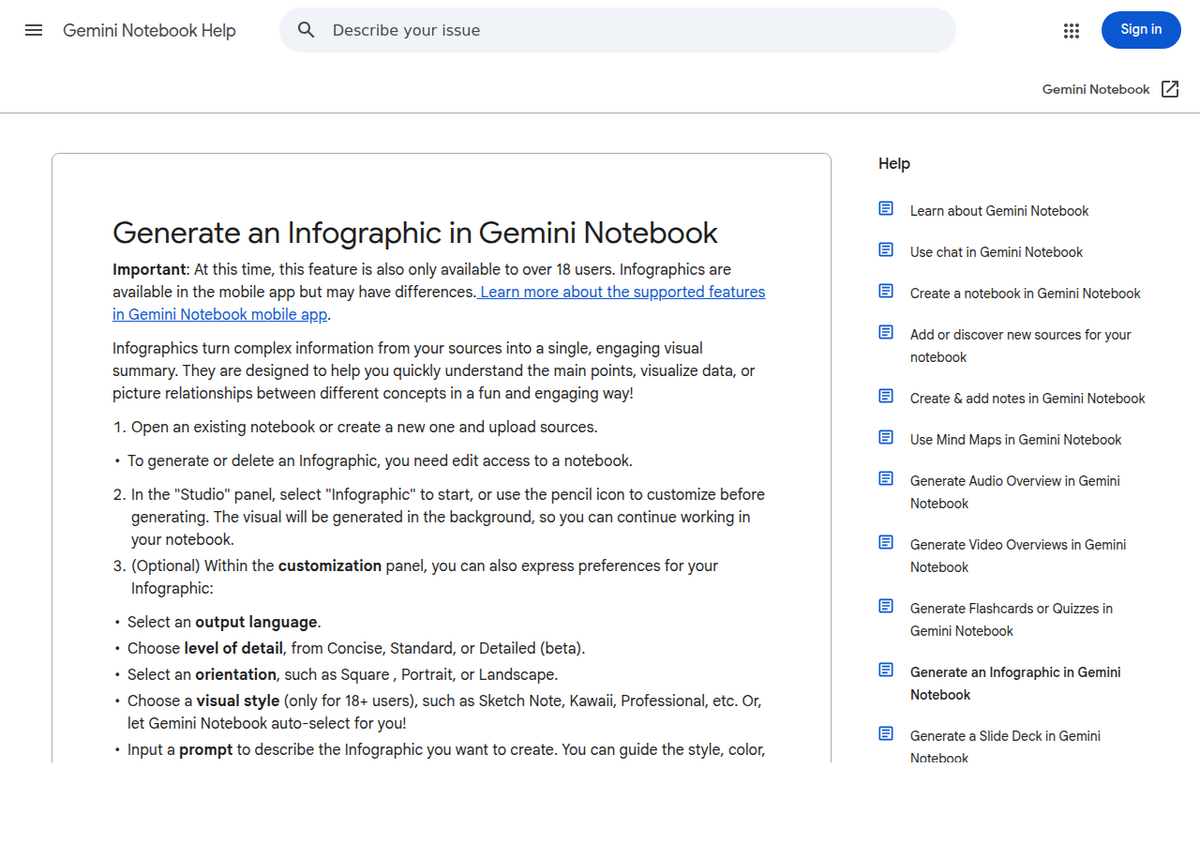Open the Google apps grid
The width and height of the screenshot is (1200, 844).
coord(1071,30)
